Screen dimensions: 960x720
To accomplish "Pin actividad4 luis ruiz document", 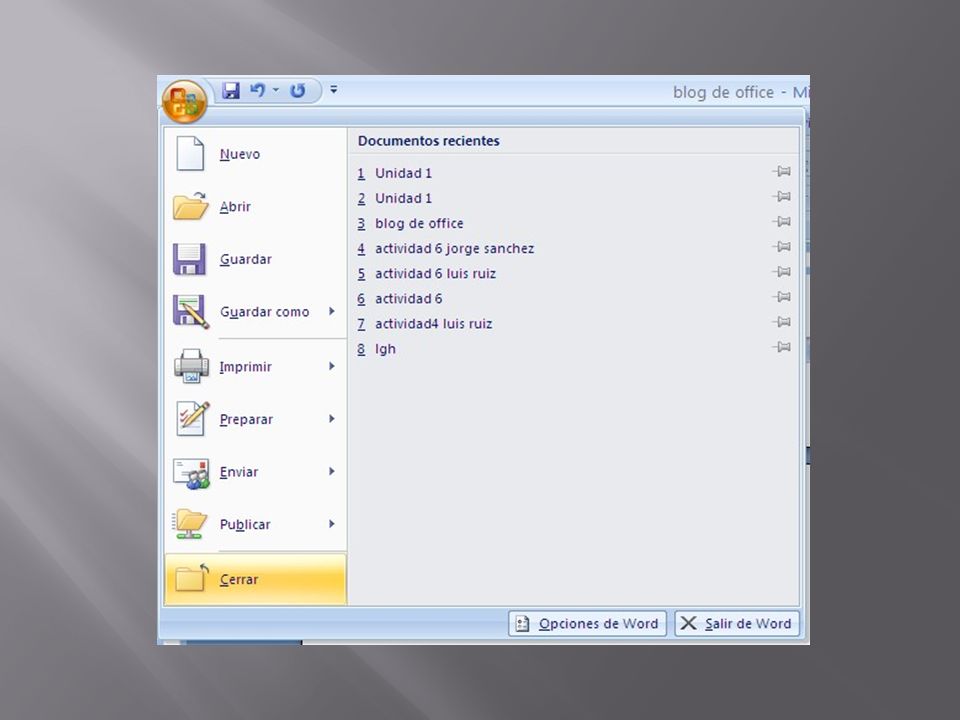I will coord(781,322).
